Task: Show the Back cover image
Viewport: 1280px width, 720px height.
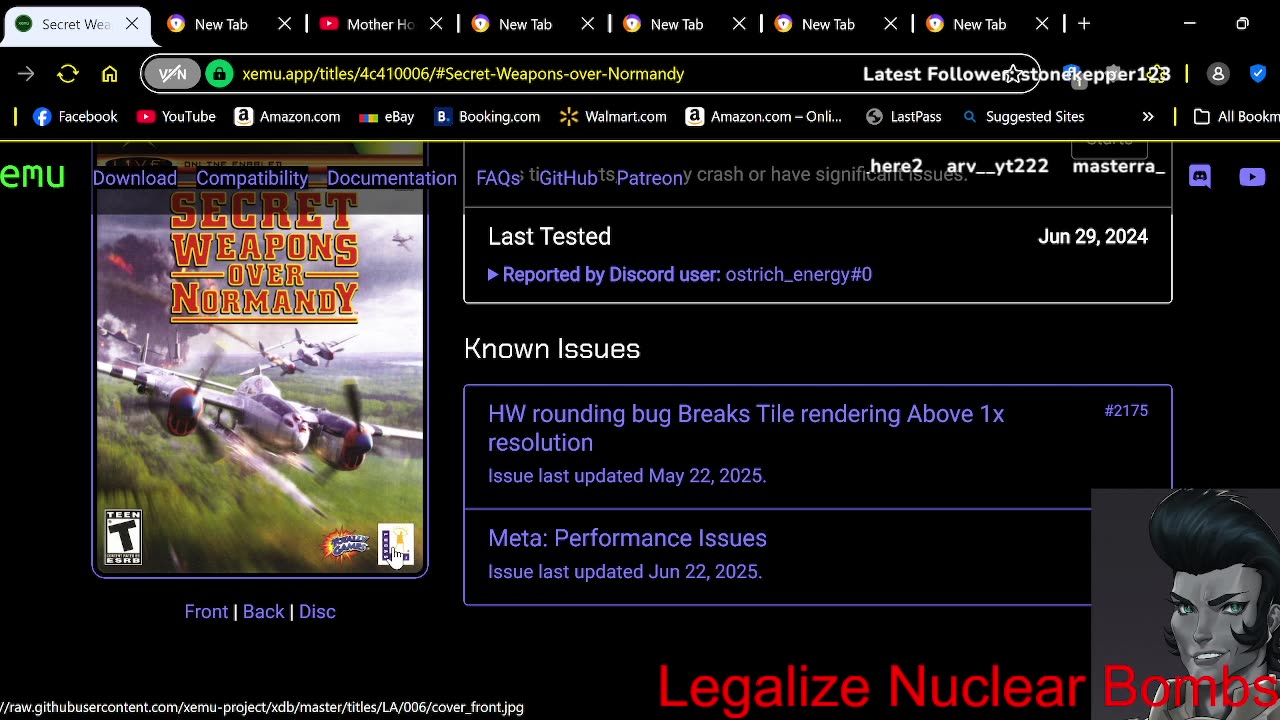Action: click(x=264, y=612)
